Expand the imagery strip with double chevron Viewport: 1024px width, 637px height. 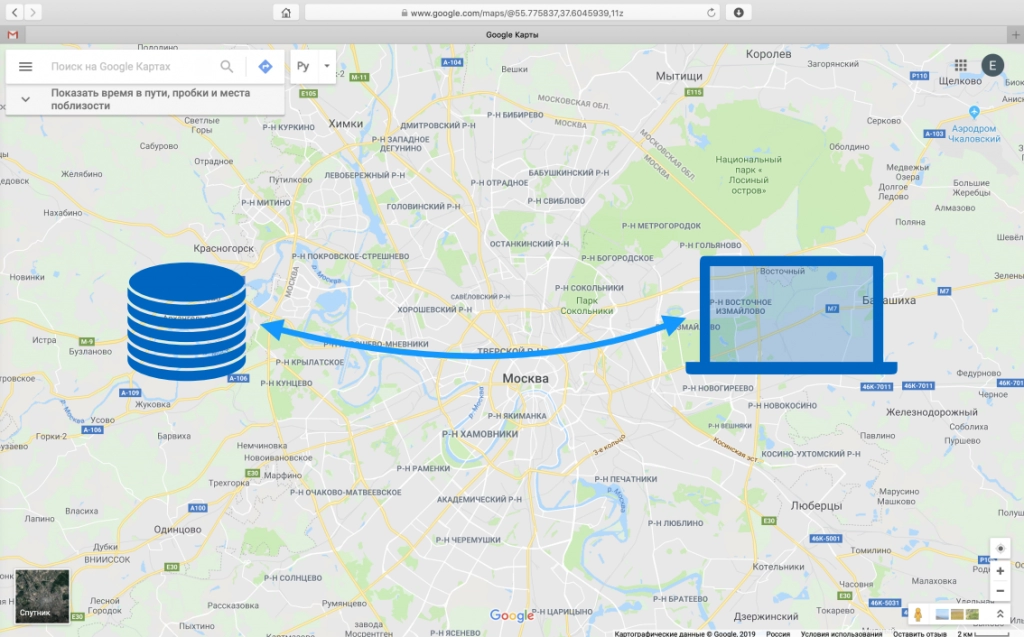click(x=1000, y=614)
